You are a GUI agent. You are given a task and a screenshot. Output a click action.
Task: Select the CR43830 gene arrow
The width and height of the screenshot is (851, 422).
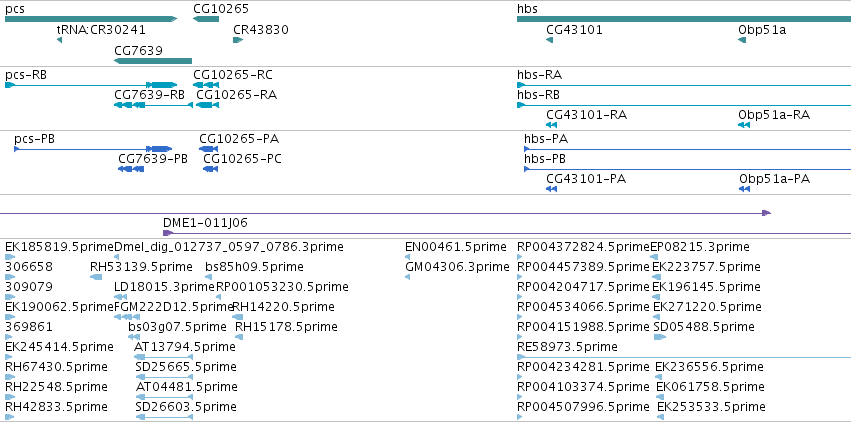[238, 40]
